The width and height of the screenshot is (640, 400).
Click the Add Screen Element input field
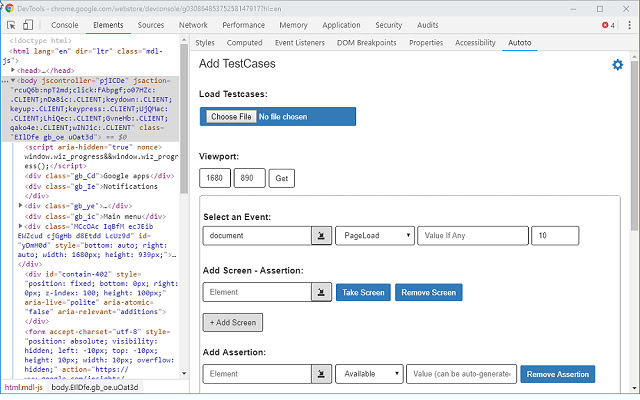pos(257,292)
